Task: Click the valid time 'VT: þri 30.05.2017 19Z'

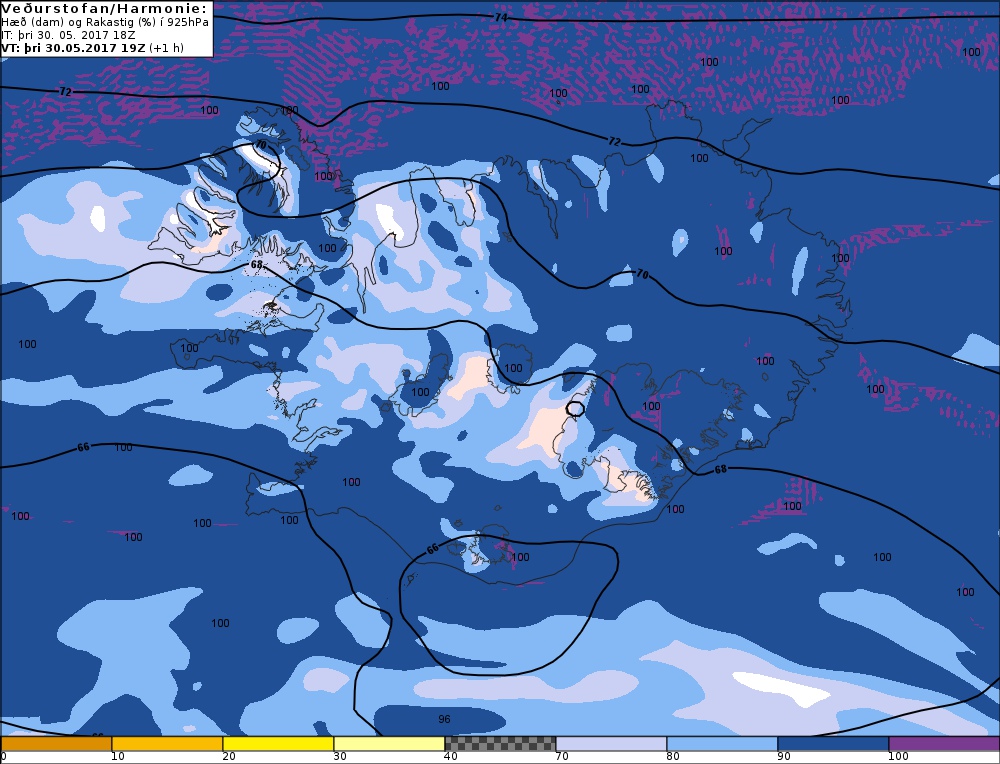Action: coord(73,48)
